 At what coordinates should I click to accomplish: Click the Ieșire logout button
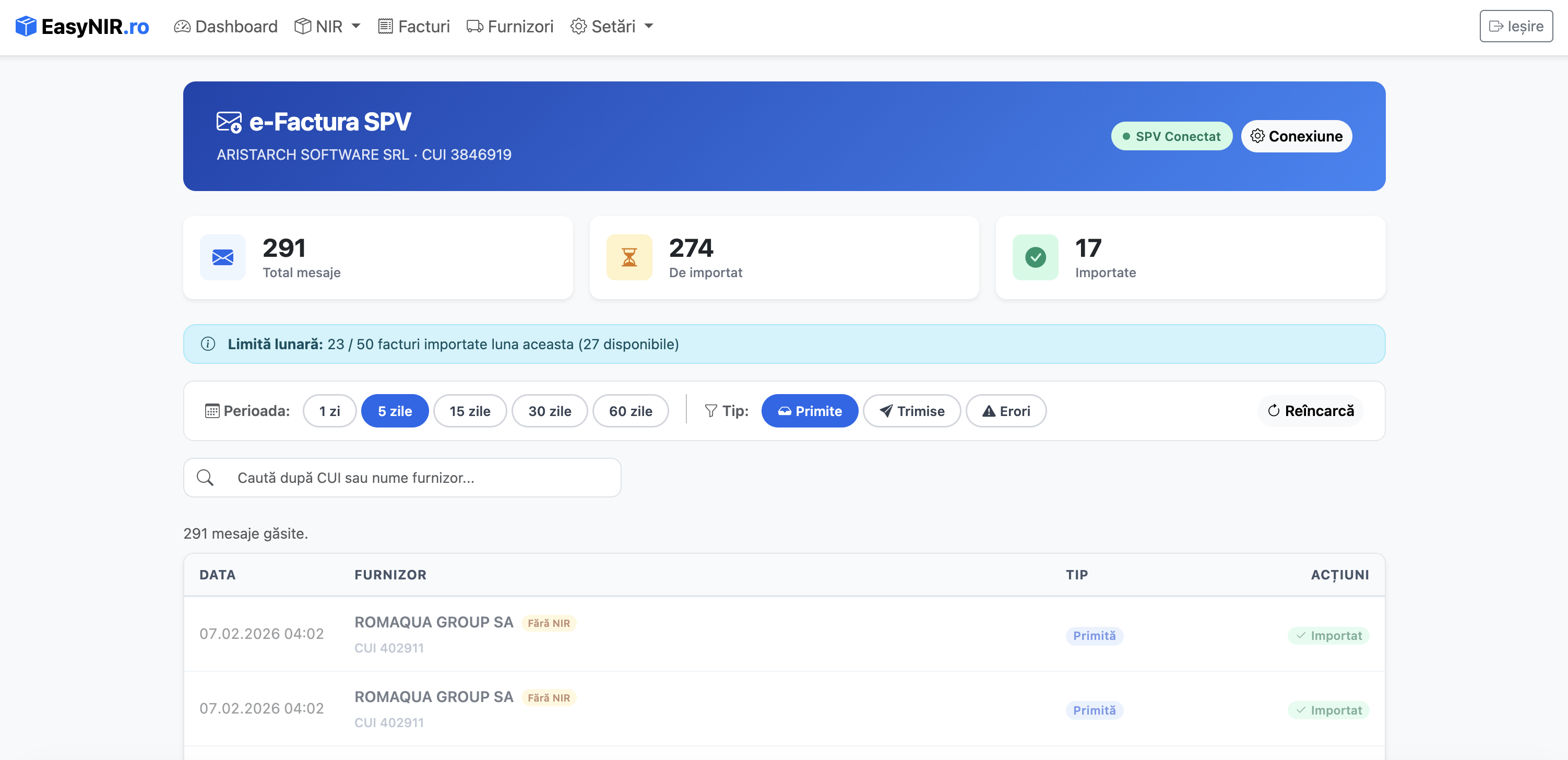pos(1516,26)
